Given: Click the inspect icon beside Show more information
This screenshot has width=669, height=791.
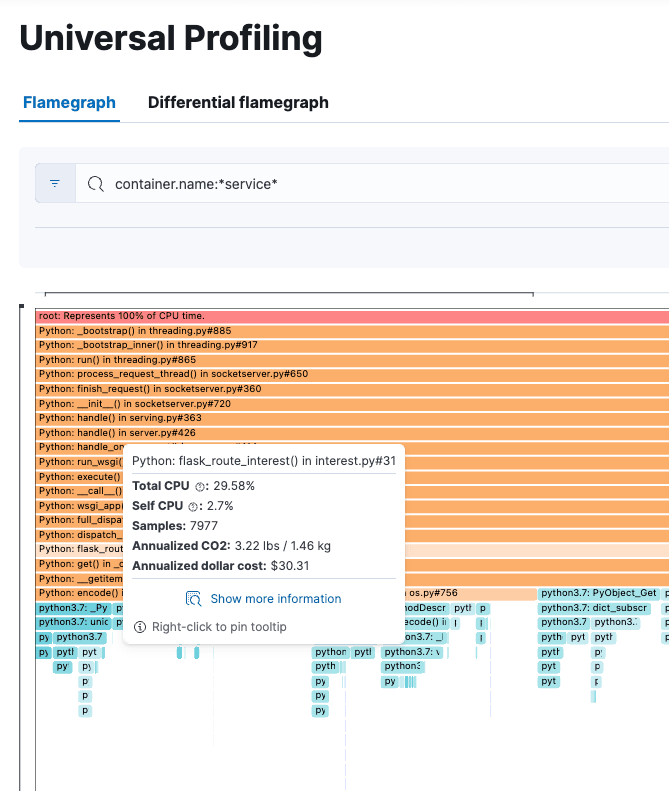Looking at the screenshot, I should (x=195, y=599).
